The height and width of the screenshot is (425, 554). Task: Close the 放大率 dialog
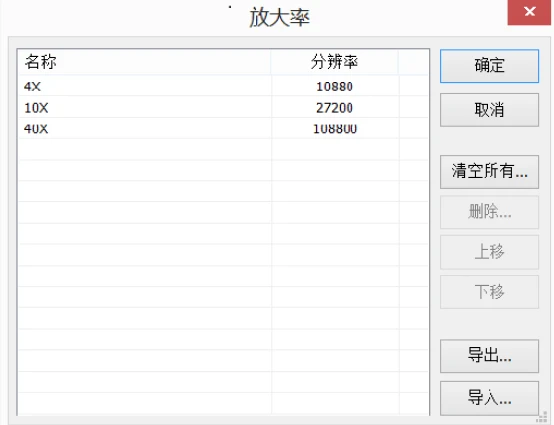tap(530, 12)
